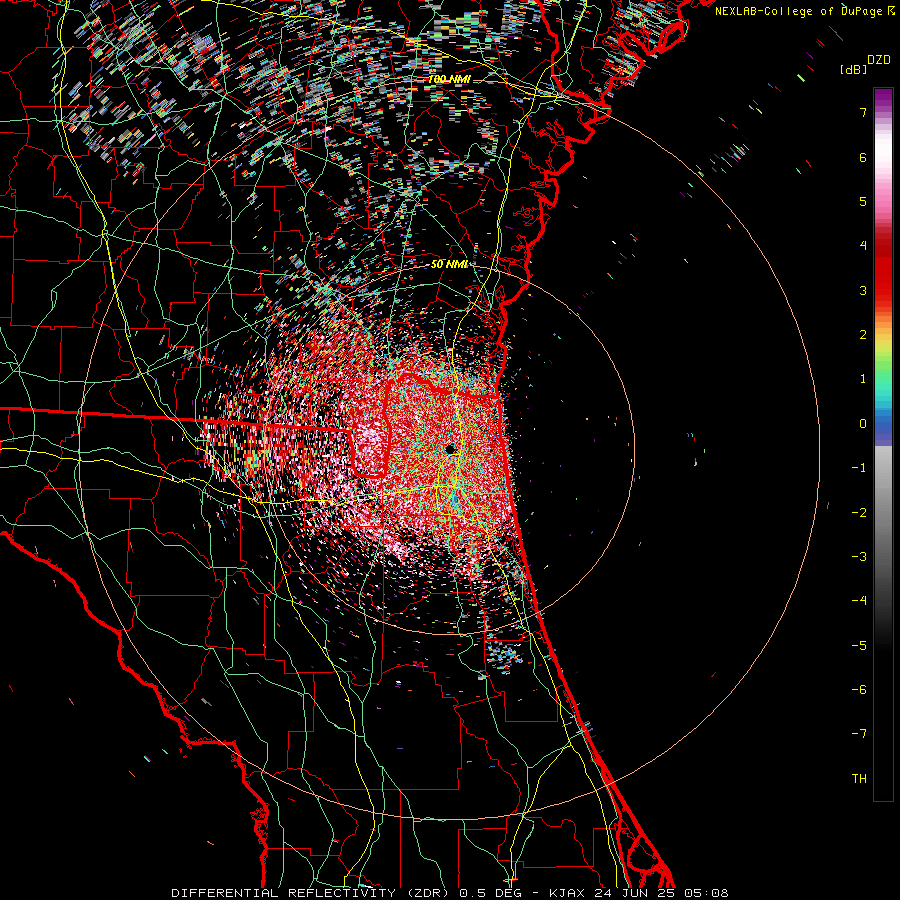Click the -3 scale label

point(859,557)
